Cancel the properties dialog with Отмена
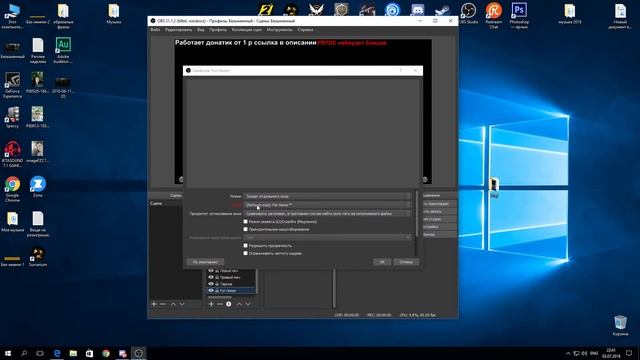The width and height of the screenshot is (640, 360). tap(406, 262)
